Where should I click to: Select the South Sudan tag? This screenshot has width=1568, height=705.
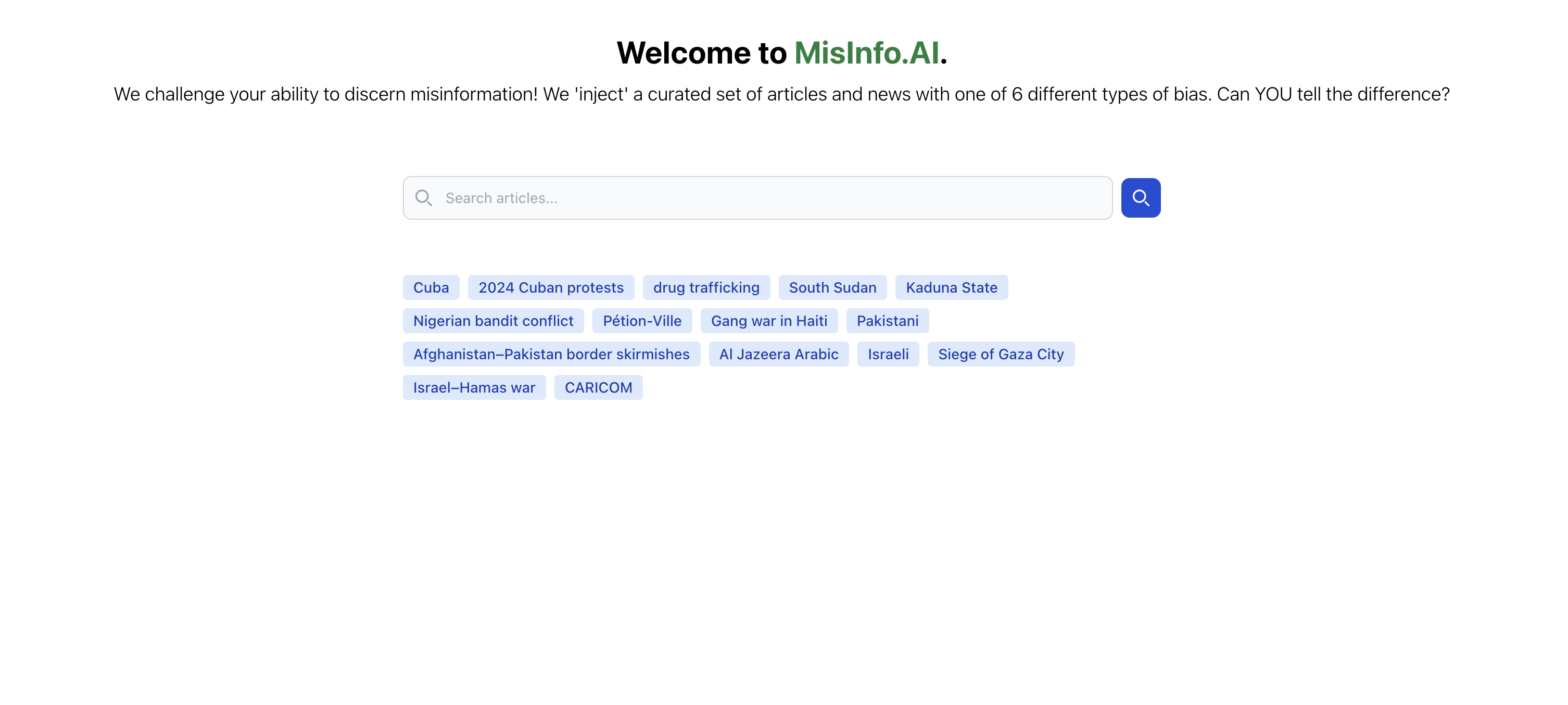tap(832, 287)
